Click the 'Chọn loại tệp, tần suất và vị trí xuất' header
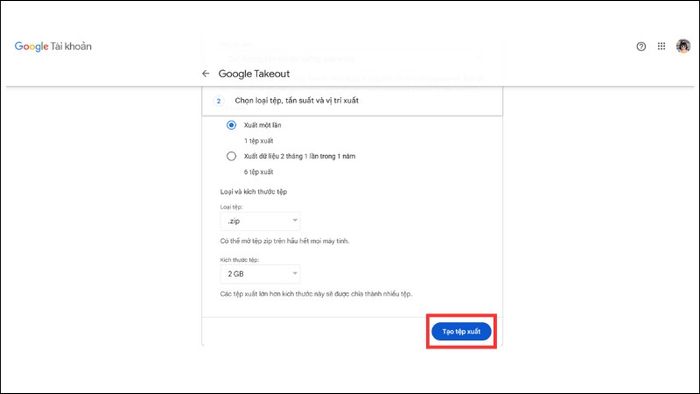The image size is (700, 394). 297,101
